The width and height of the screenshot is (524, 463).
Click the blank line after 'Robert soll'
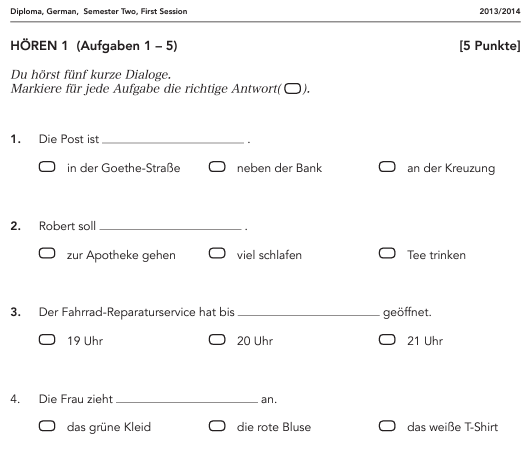click(x=170, y=229)
